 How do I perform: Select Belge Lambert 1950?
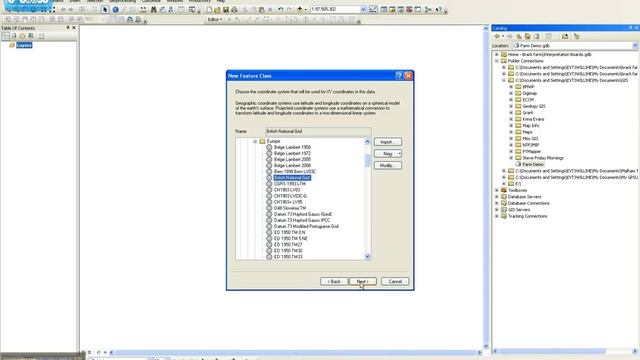(x=292, y=147)
